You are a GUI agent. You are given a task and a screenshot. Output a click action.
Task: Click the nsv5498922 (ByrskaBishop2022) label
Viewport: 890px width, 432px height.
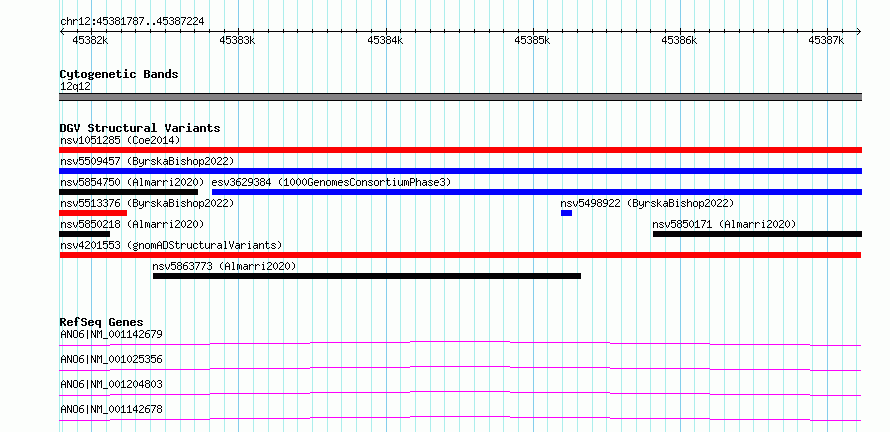pyautogui.click(x=647, y=203)
